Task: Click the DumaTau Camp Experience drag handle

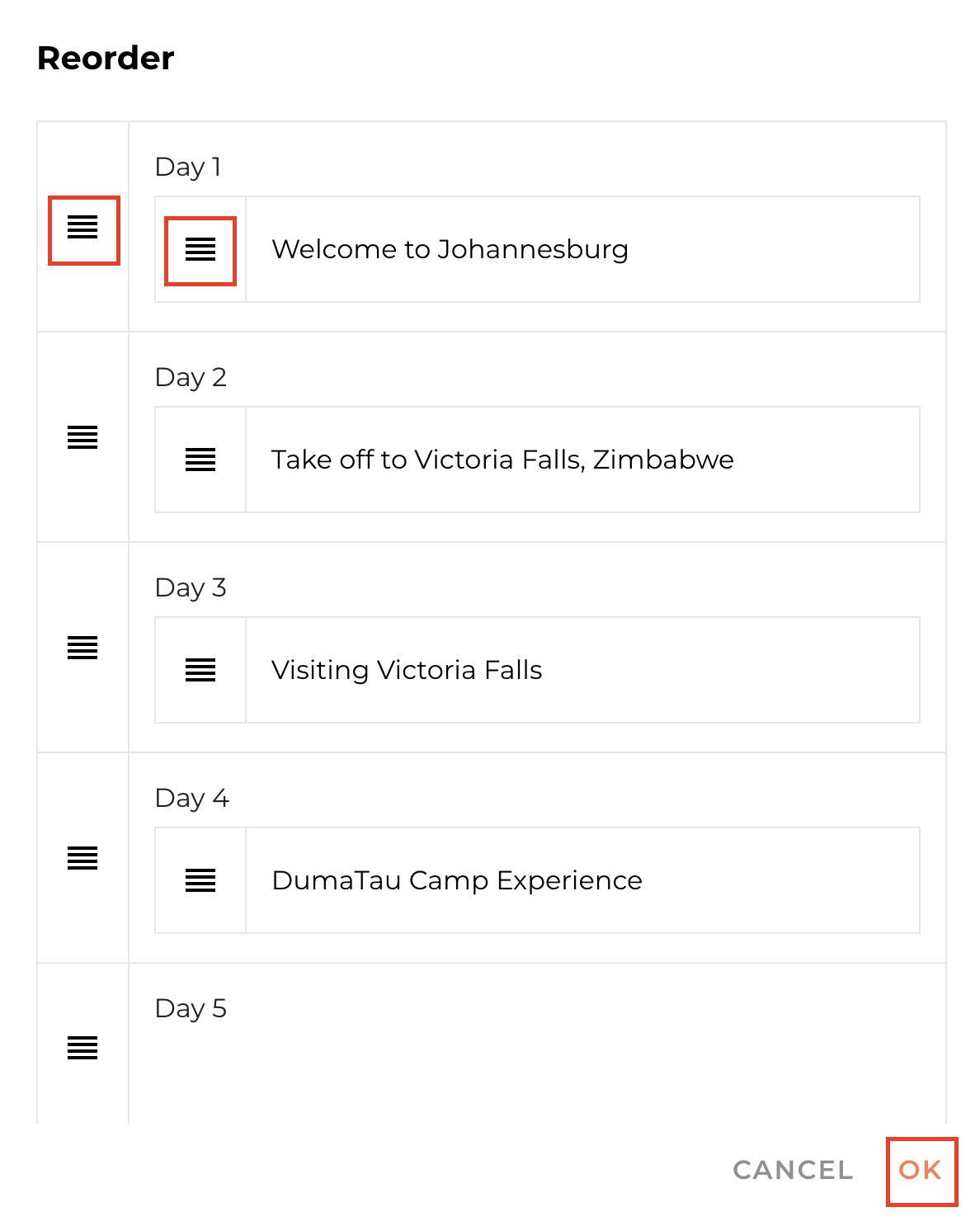Action: click(x=200, y=880)
